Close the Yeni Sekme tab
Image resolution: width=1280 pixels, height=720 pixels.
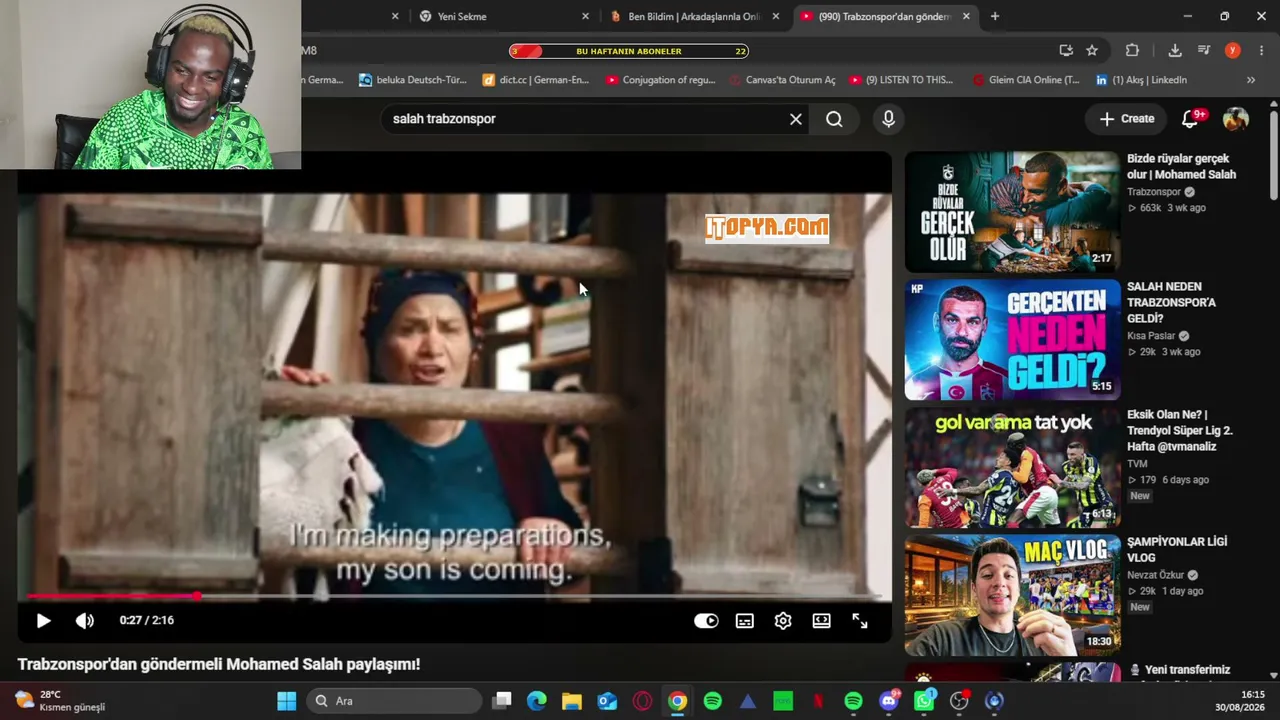(586, 16)
